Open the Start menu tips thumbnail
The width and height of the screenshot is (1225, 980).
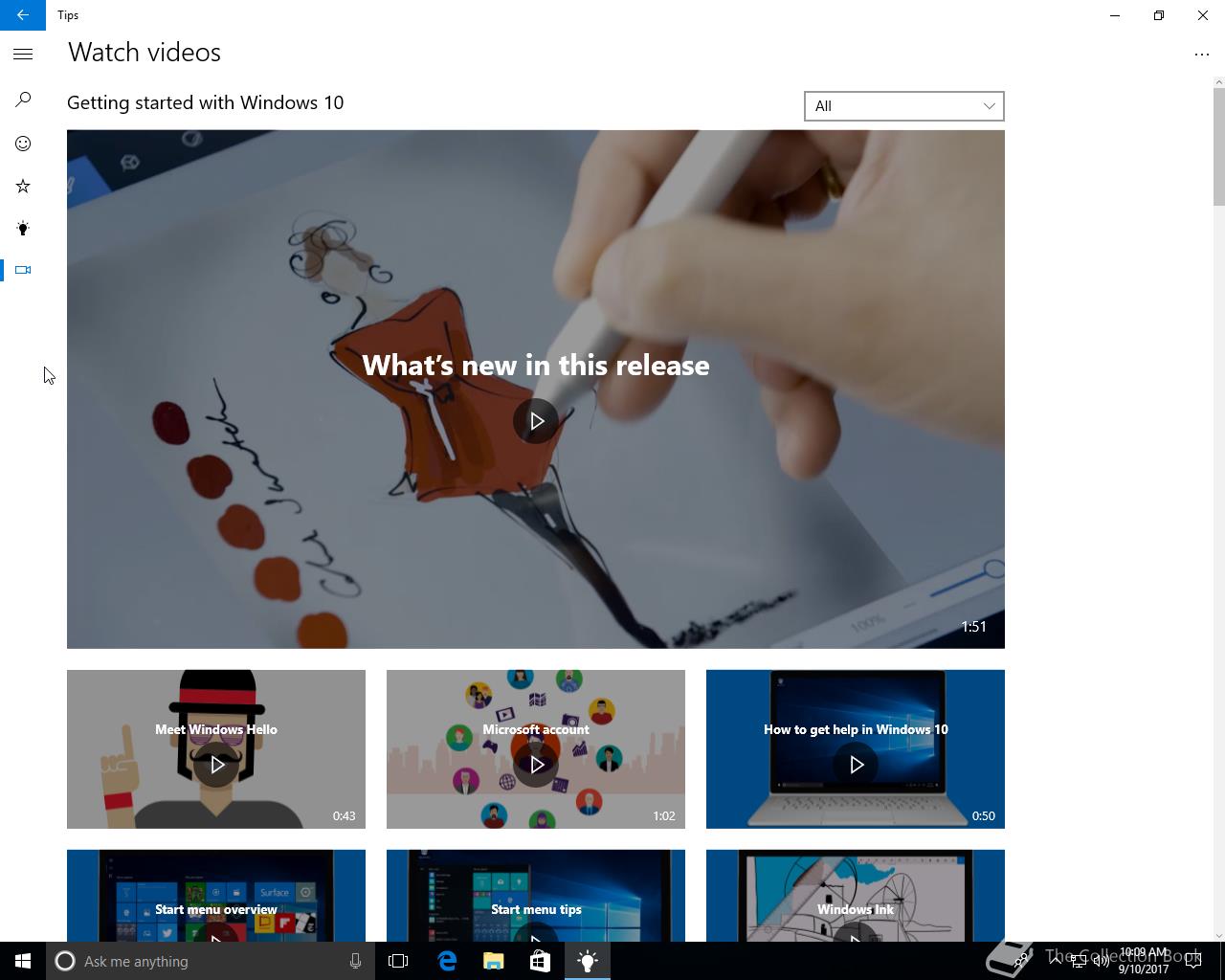[536, 896]
